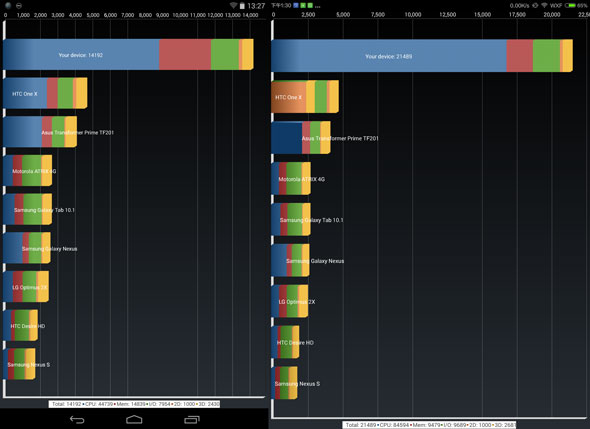The image size is (590, 429).
Task: Select Motorola ATRIX 4G bar in left chart
Action: tap(27, 170)
